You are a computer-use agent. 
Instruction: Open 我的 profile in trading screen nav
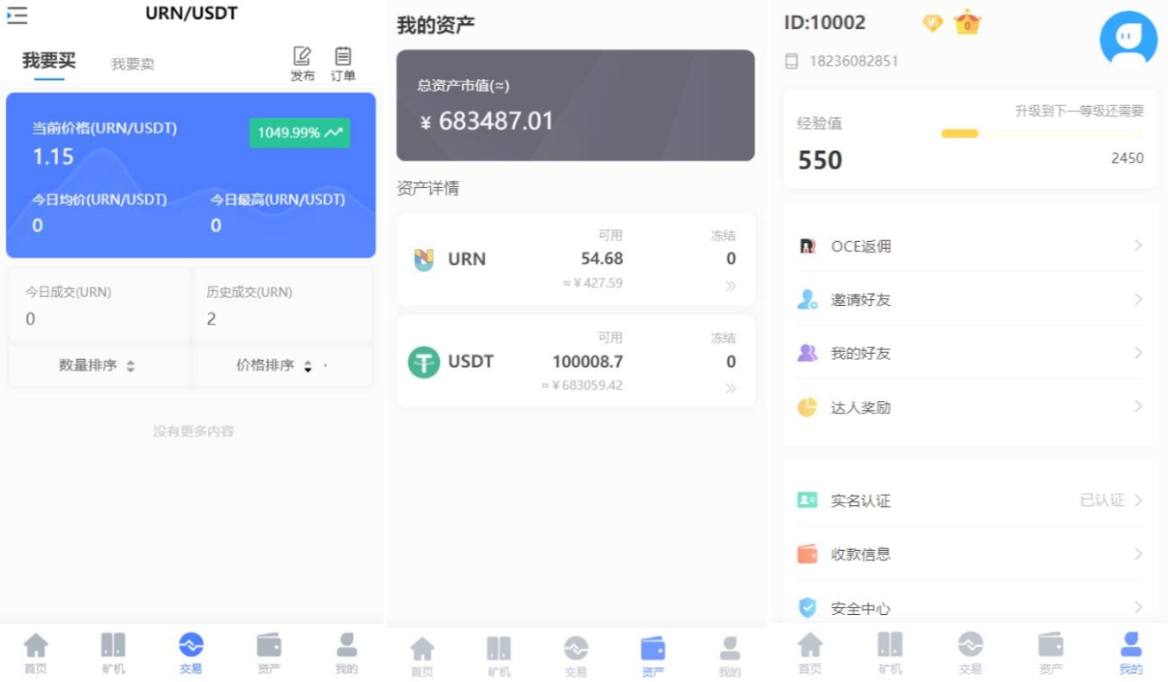(x=346, y=653)
